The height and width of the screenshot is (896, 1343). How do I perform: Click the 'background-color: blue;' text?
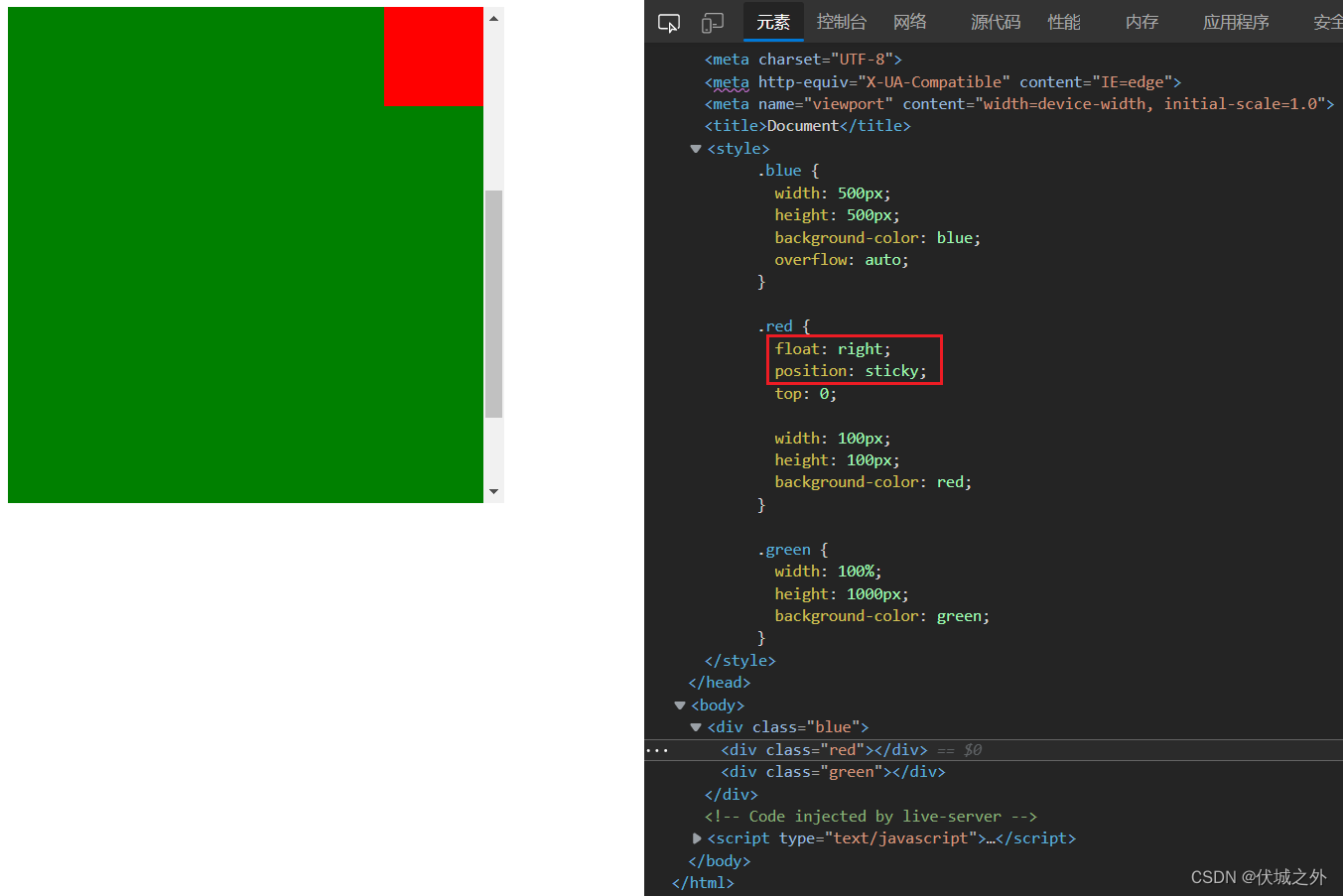click(x=877, y=238)
